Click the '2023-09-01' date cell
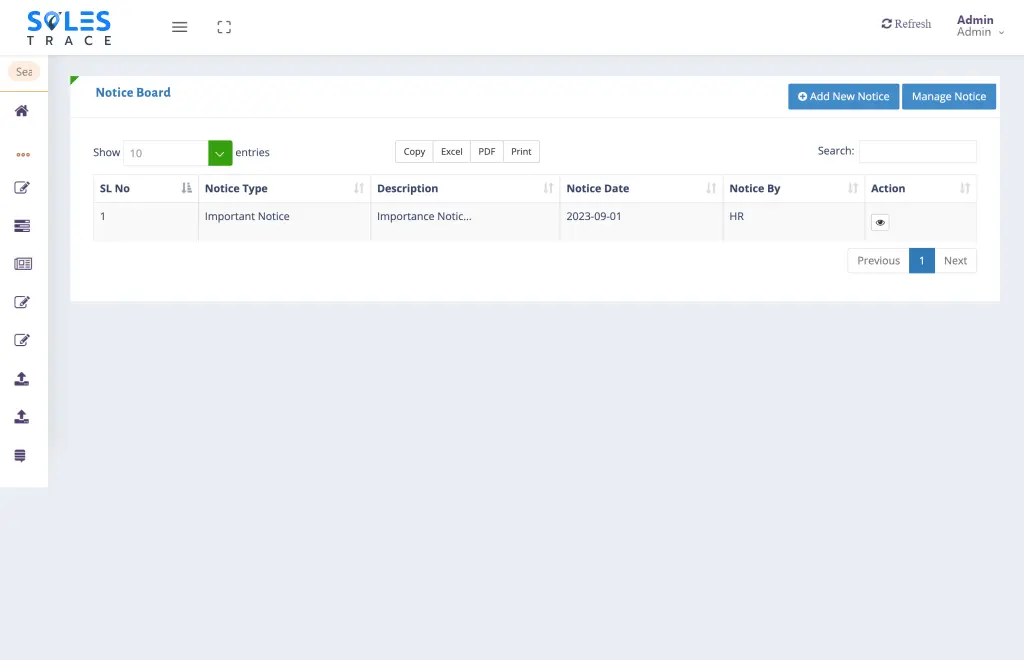The image size is (1024, 660). [641, 221]
